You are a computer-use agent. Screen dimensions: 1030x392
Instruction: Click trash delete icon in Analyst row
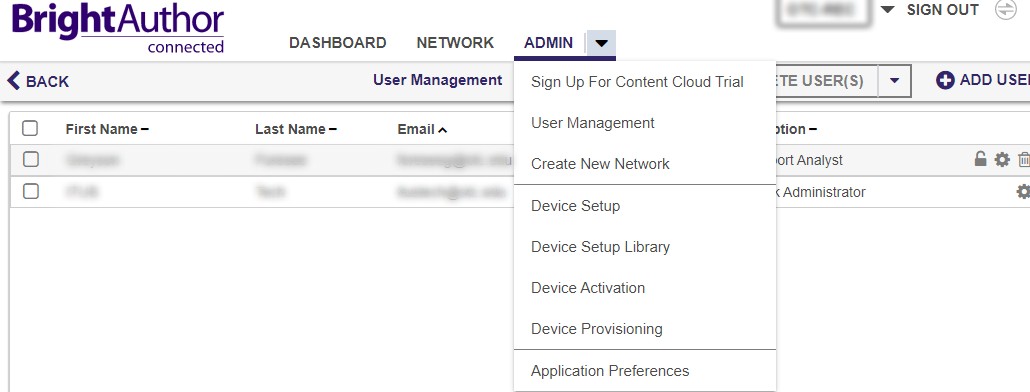point(1023,160)
